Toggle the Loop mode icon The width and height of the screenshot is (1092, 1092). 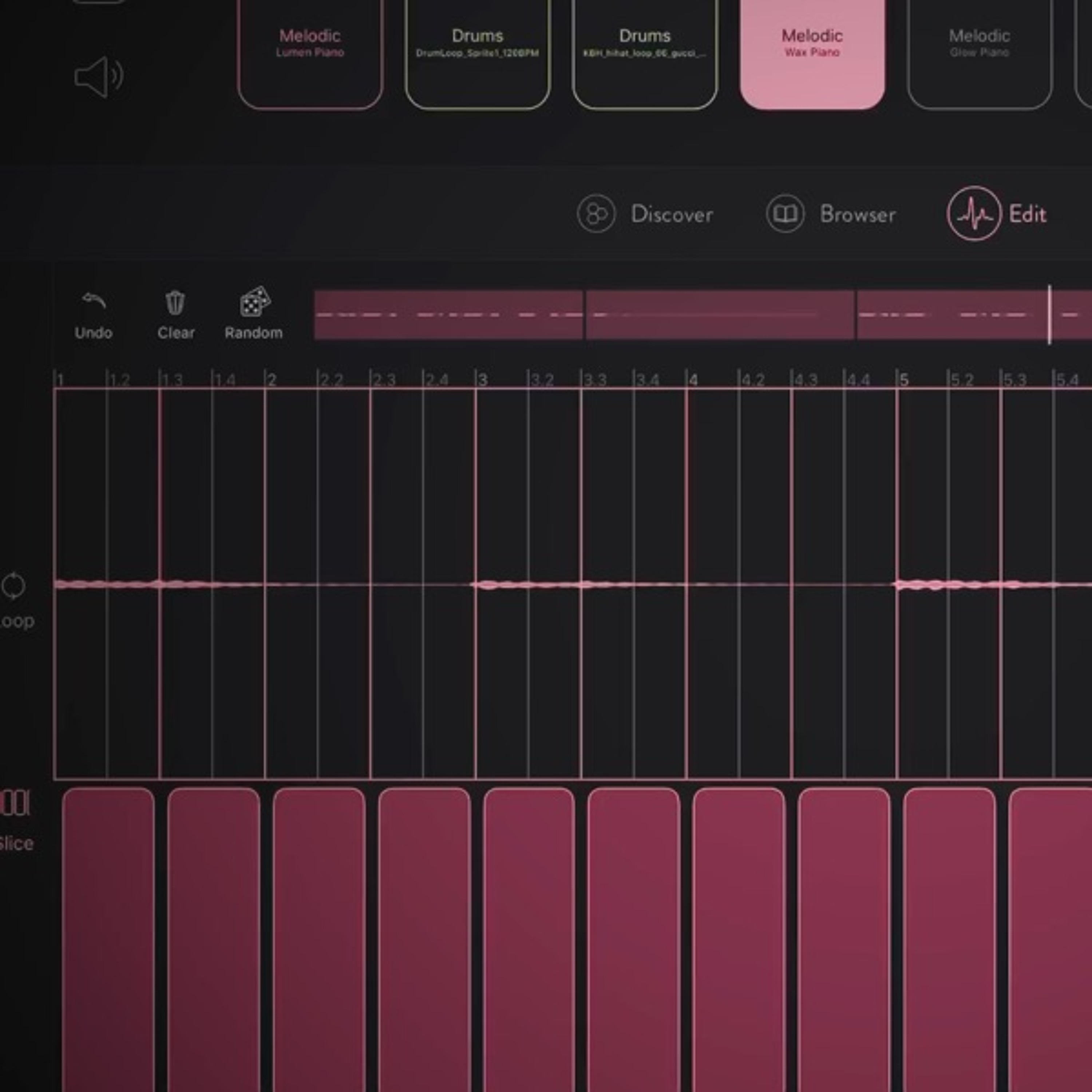pyautogui.click(x=13, y=586)
